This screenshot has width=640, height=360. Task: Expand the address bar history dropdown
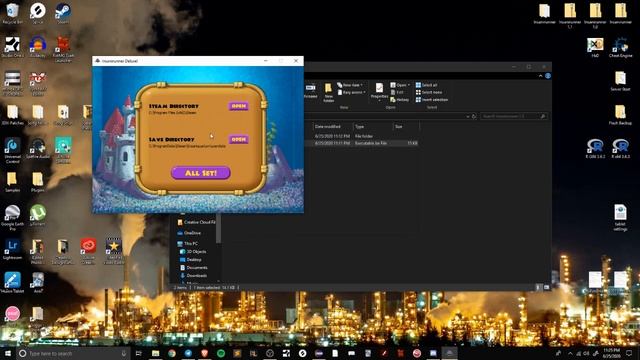point(467,116)
